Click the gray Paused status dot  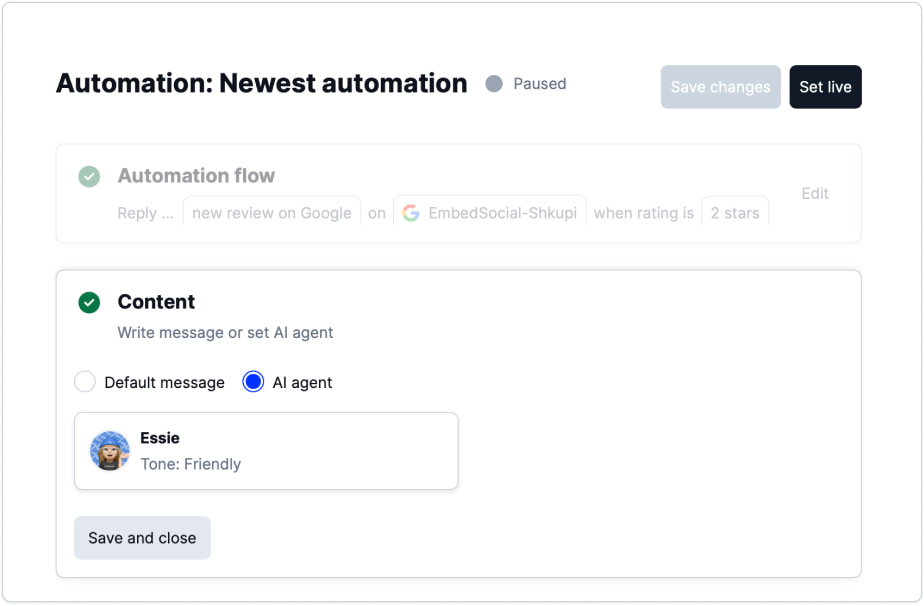tap(494, 84)
